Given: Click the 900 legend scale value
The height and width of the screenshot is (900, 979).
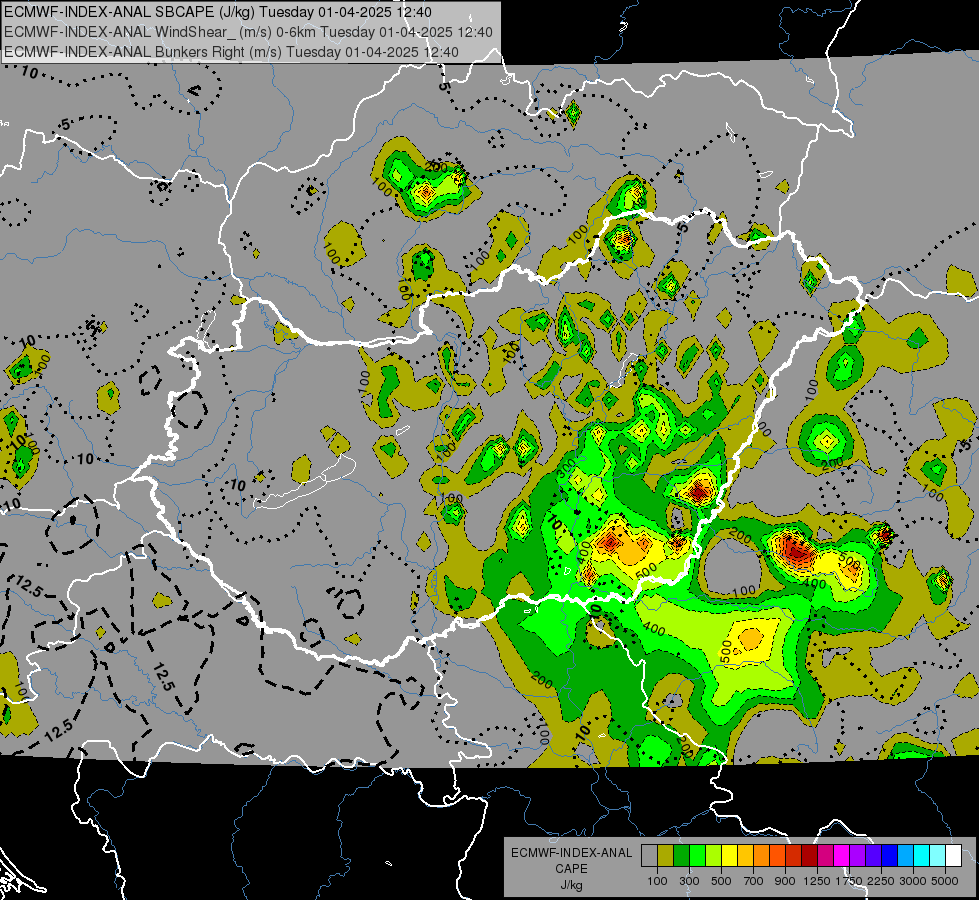Looking at the screenshot, I should tap(785, 881).
